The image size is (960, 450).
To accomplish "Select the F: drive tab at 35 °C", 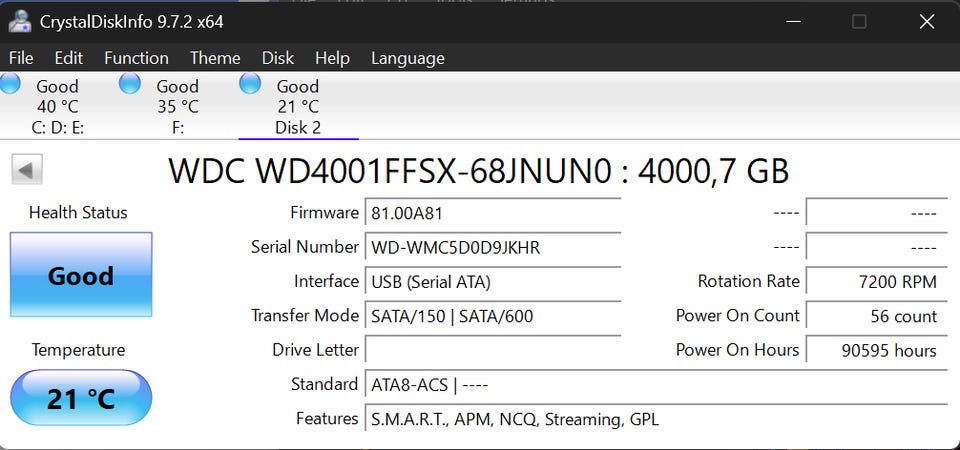I will pyautogui.click(x=178, y=107).
